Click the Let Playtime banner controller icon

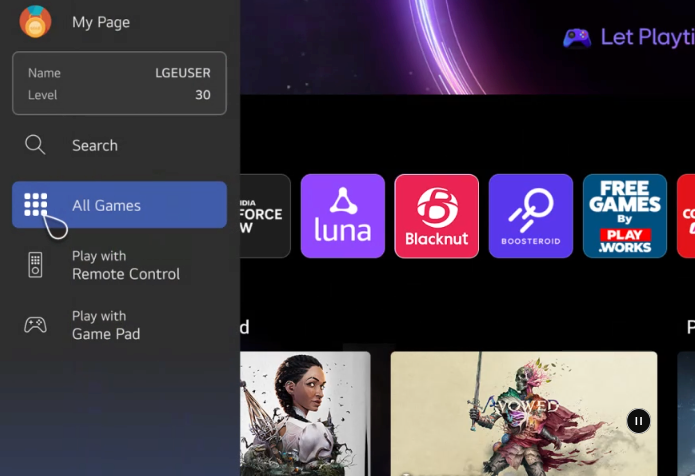click(577, 38)
